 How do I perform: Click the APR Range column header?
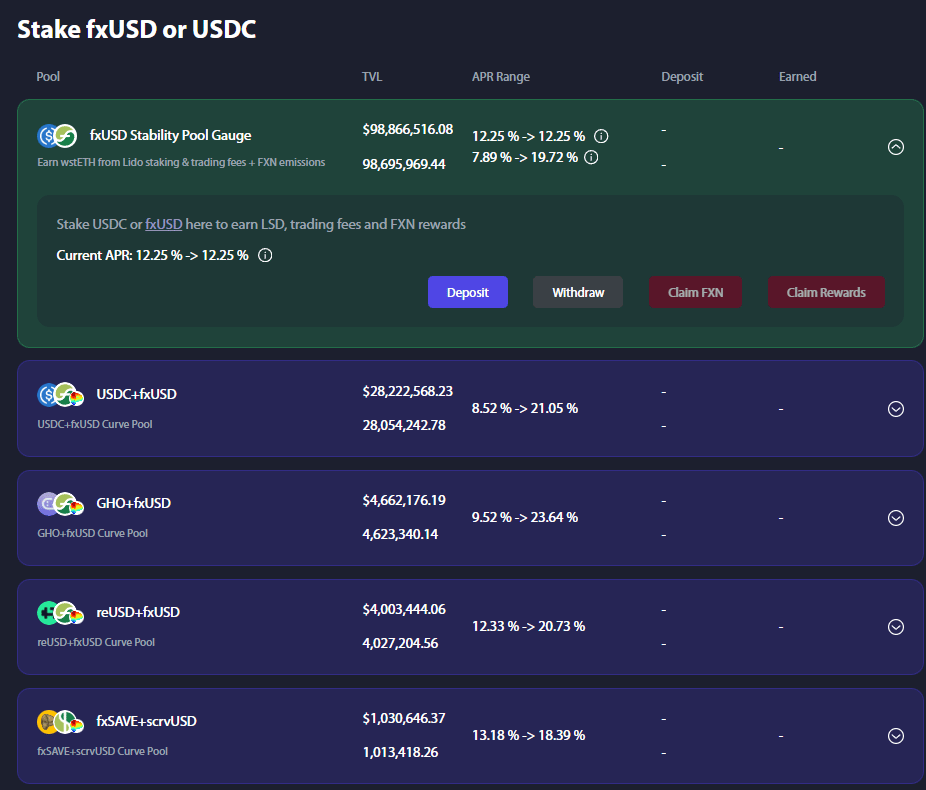point(501,77)
